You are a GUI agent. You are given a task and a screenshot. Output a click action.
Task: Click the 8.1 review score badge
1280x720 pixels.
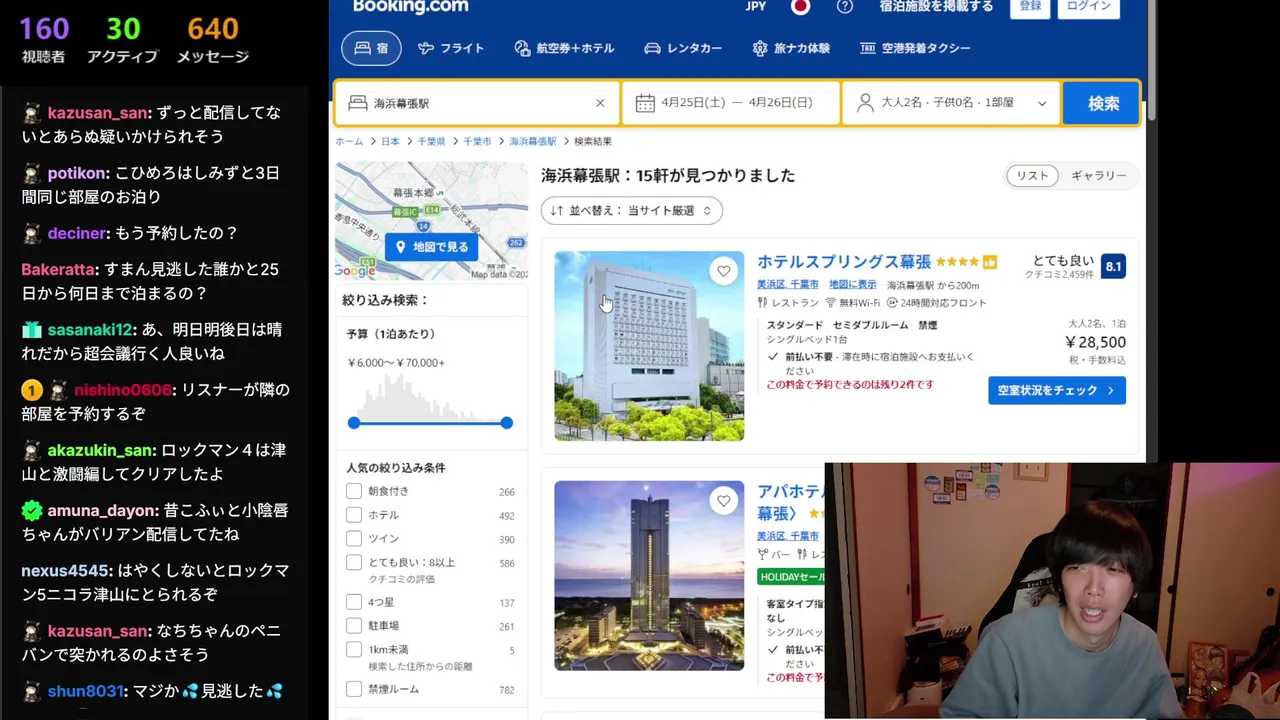(1113, 267)
